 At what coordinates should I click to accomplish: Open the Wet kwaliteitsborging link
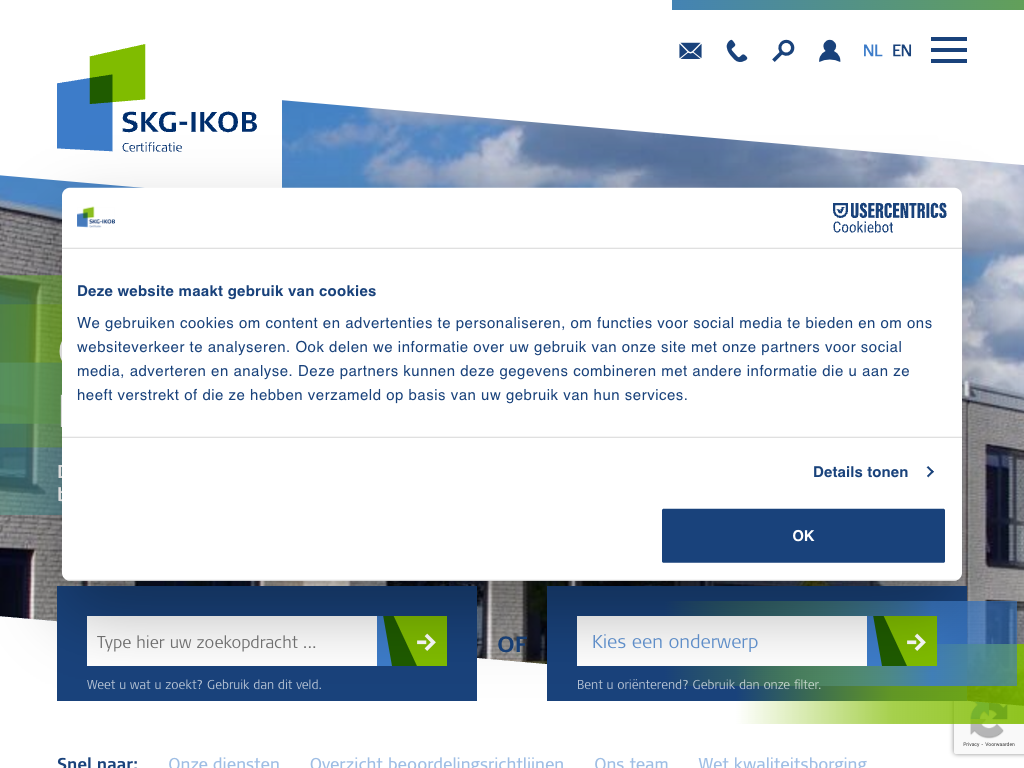point(782,762)
